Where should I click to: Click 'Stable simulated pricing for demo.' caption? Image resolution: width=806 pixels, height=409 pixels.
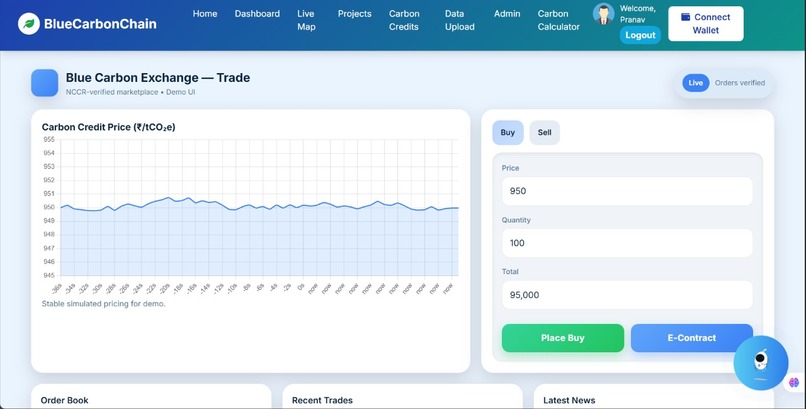point(103,304)
